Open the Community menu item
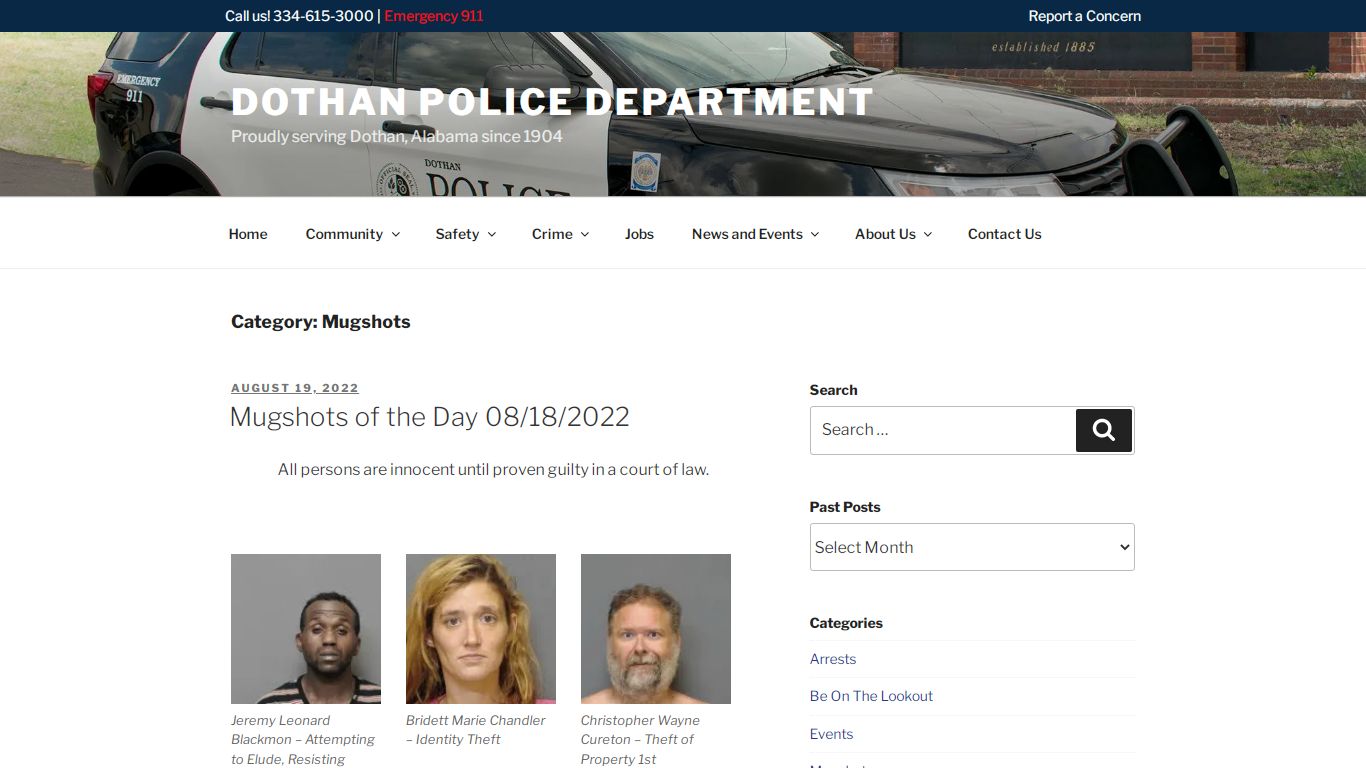The image size is (1366, 768). click(344, 234)
